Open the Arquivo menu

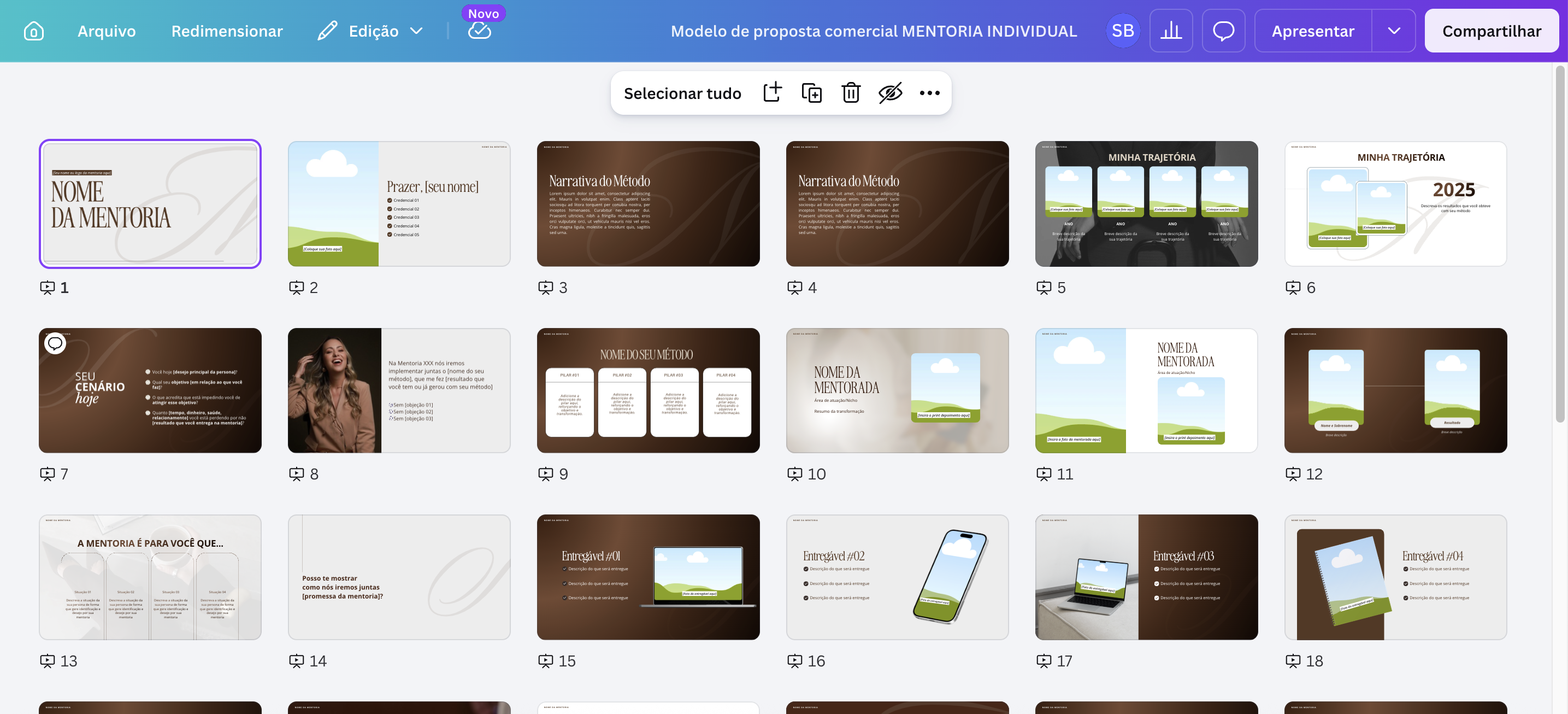[x=107, y=31]
